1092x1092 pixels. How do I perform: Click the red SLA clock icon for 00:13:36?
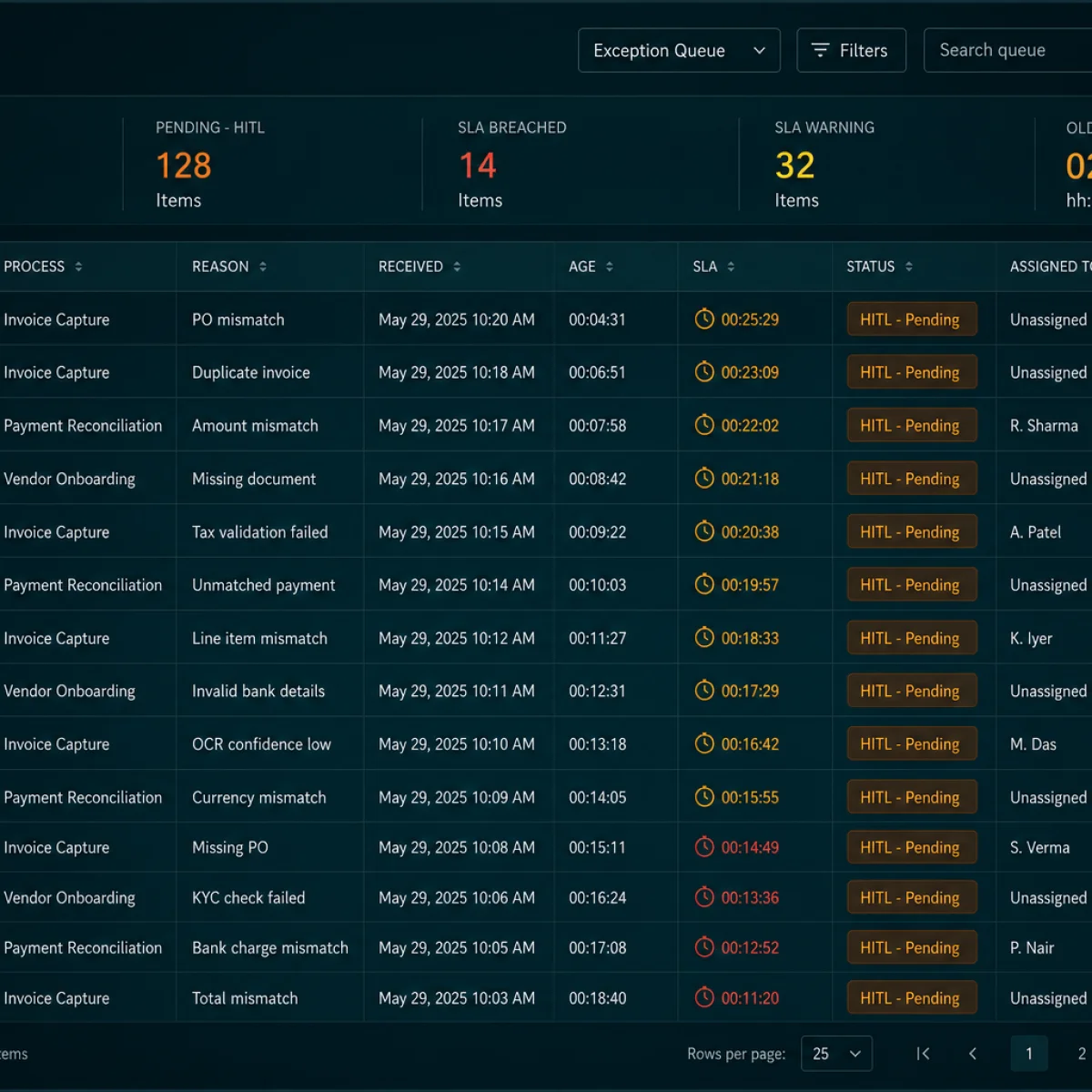pyautogui.click(x=704, y=897)
